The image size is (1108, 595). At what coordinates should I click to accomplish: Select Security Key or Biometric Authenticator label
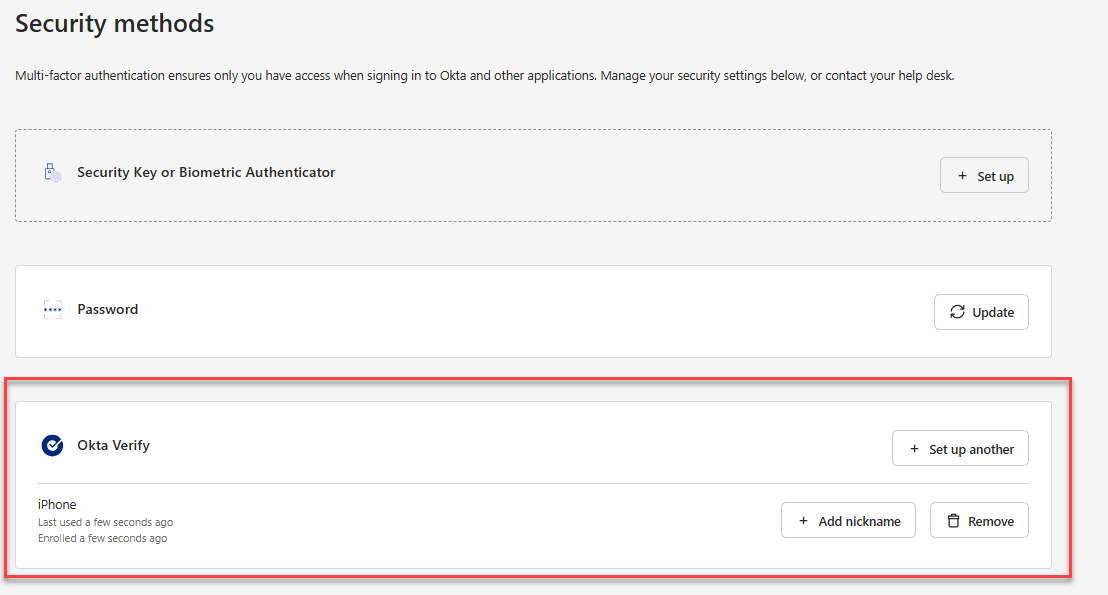coord(206,172)
